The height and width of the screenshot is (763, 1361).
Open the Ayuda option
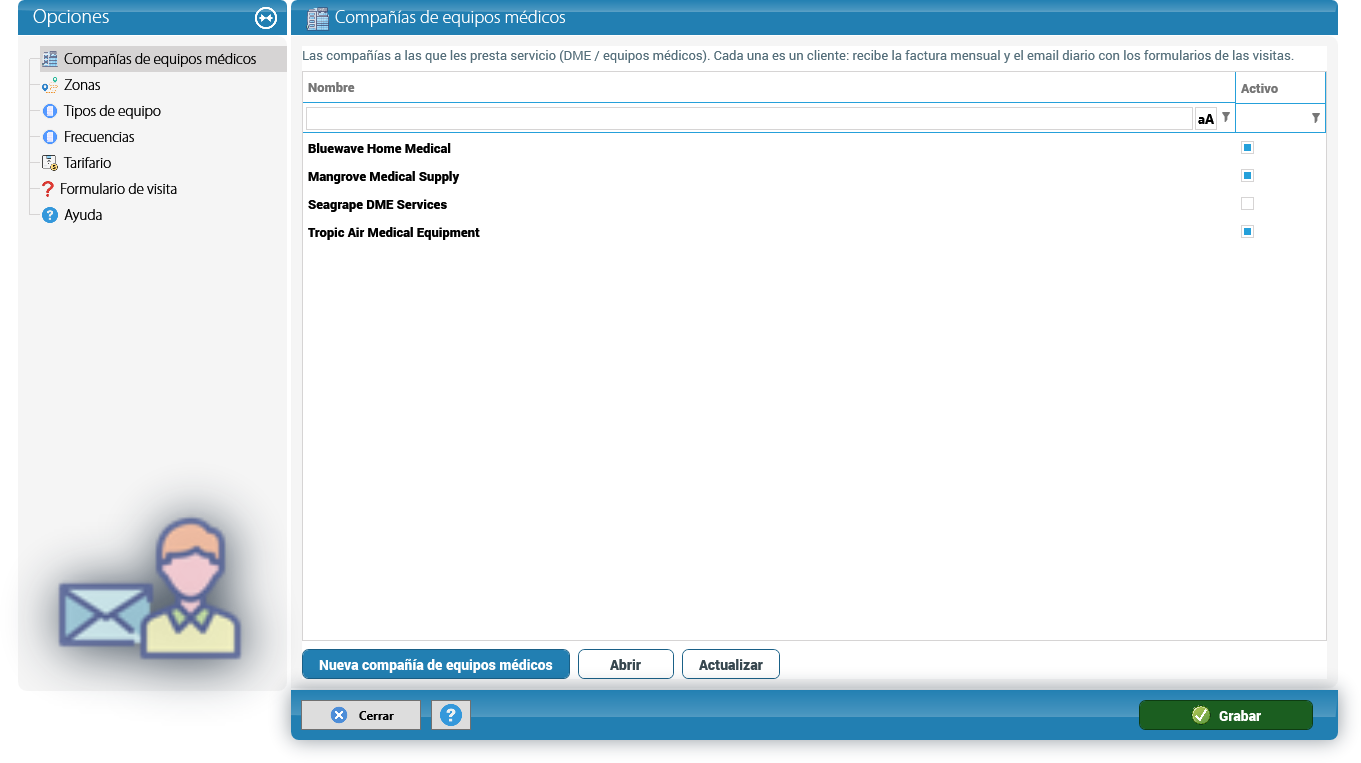pyautogui.click(x=83, y=215)
